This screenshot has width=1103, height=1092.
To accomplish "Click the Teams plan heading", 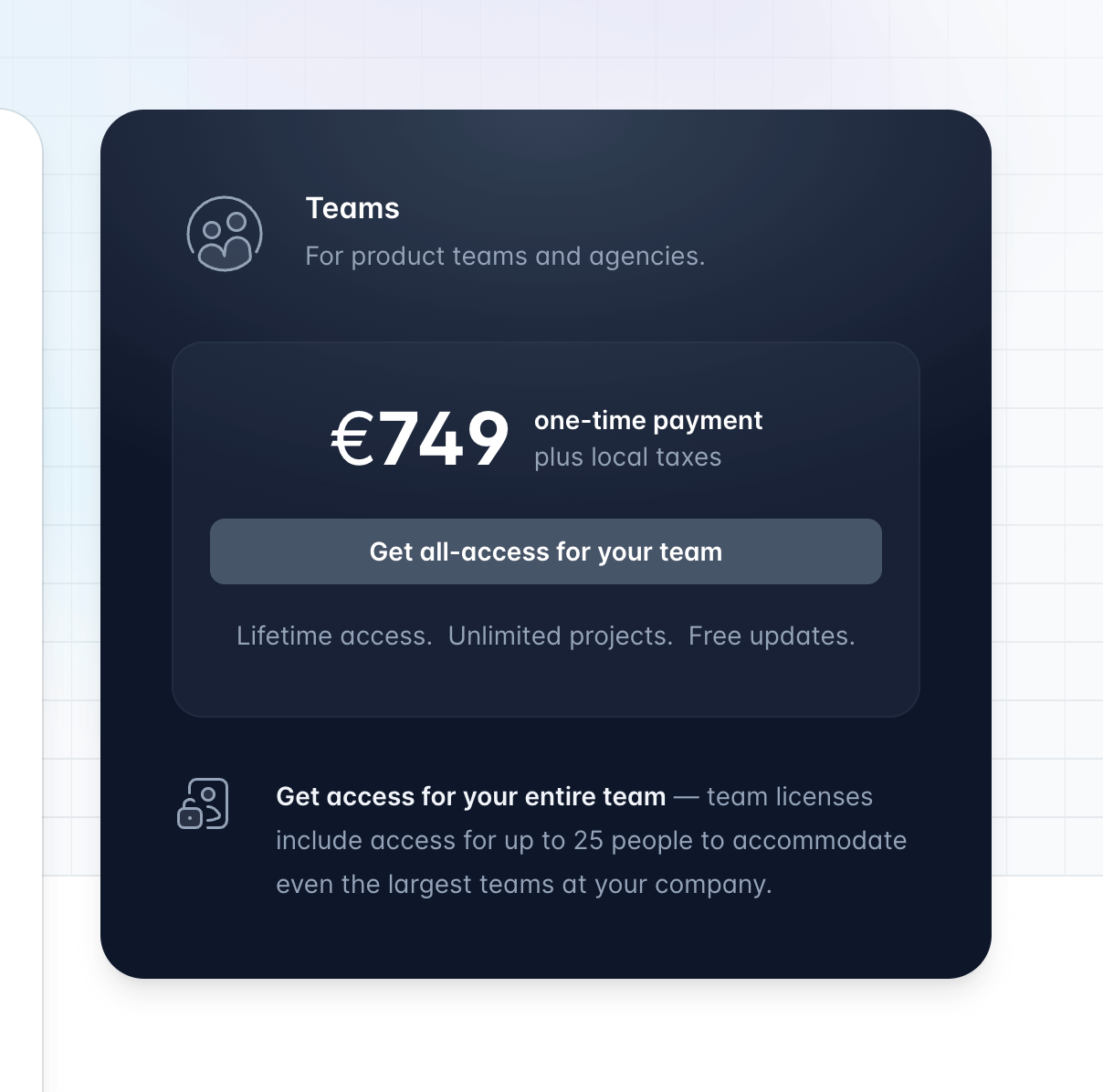I will [352, 208].
